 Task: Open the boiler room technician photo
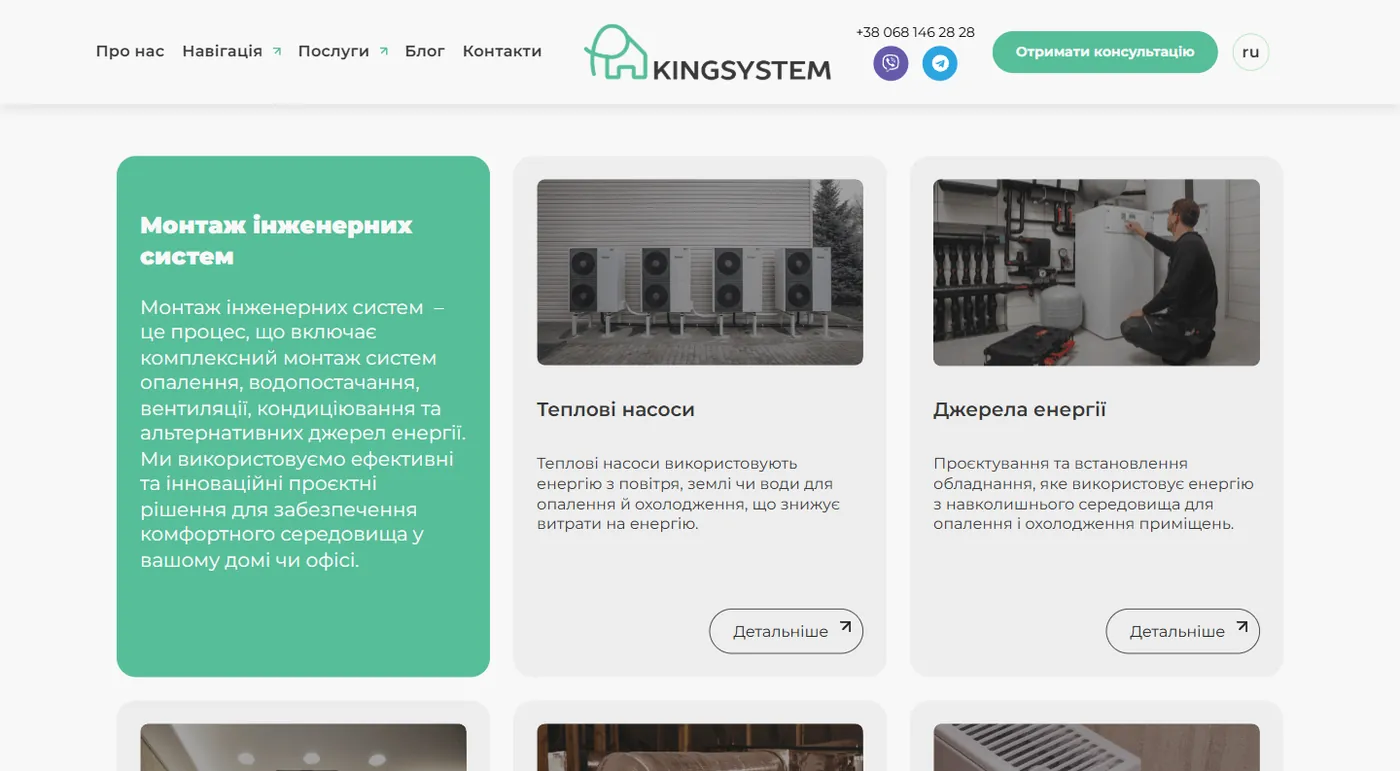point(1096,272)
